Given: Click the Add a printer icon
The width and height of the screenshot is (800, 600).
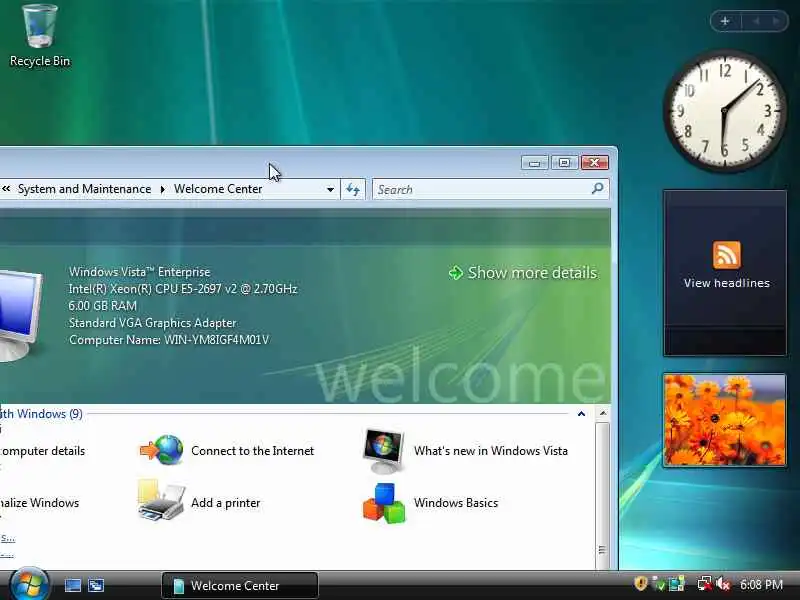Looking at the screenshot, I should [161, 501].
